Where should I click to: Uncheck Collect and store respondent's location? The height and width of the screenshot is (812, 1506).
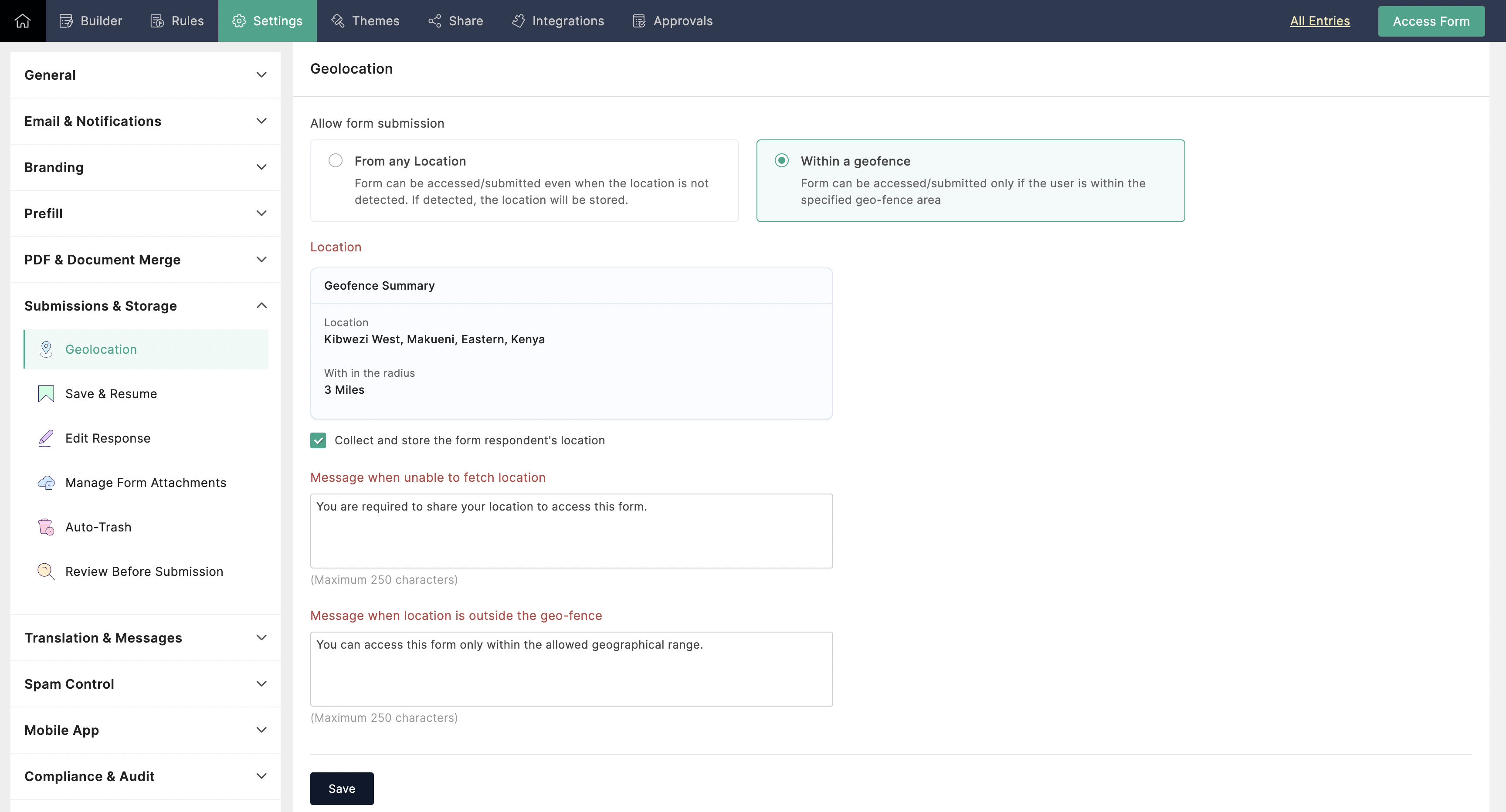point(318,440)
